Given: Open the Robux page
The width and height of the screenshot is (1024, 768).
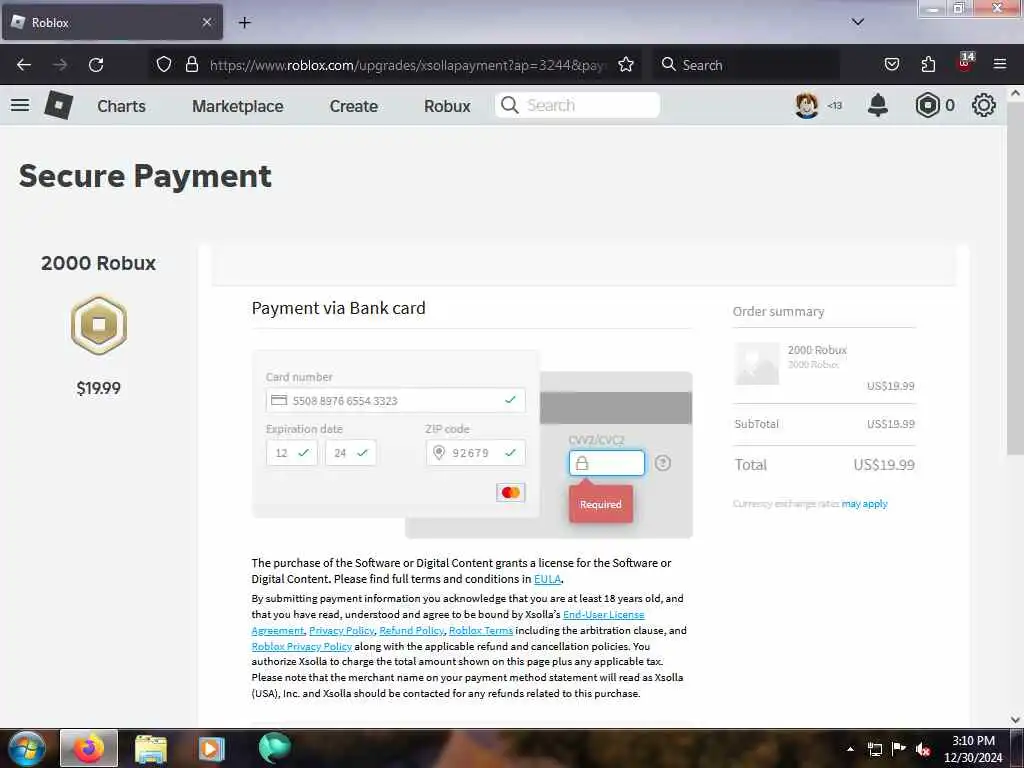Looking at the screenshot, I should tap(447, 106).
